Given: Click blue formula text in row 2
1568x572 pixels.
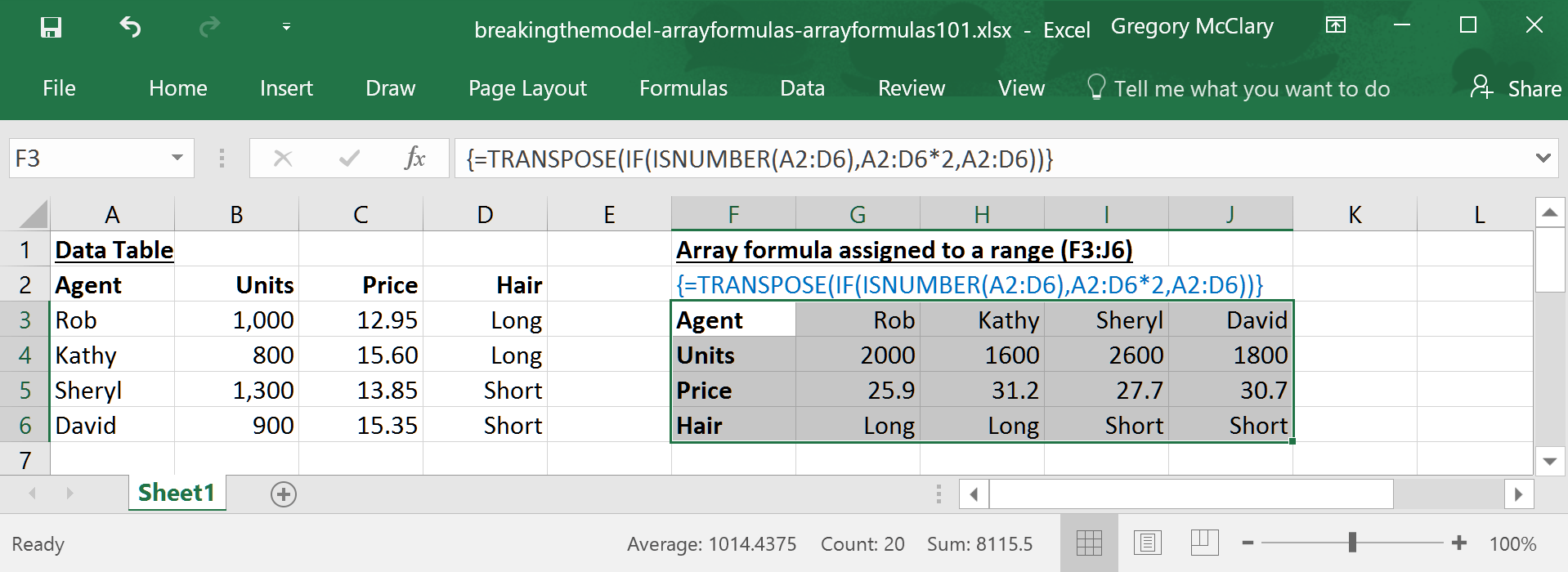Looking at the screenshot, I should tap(970, 284).
